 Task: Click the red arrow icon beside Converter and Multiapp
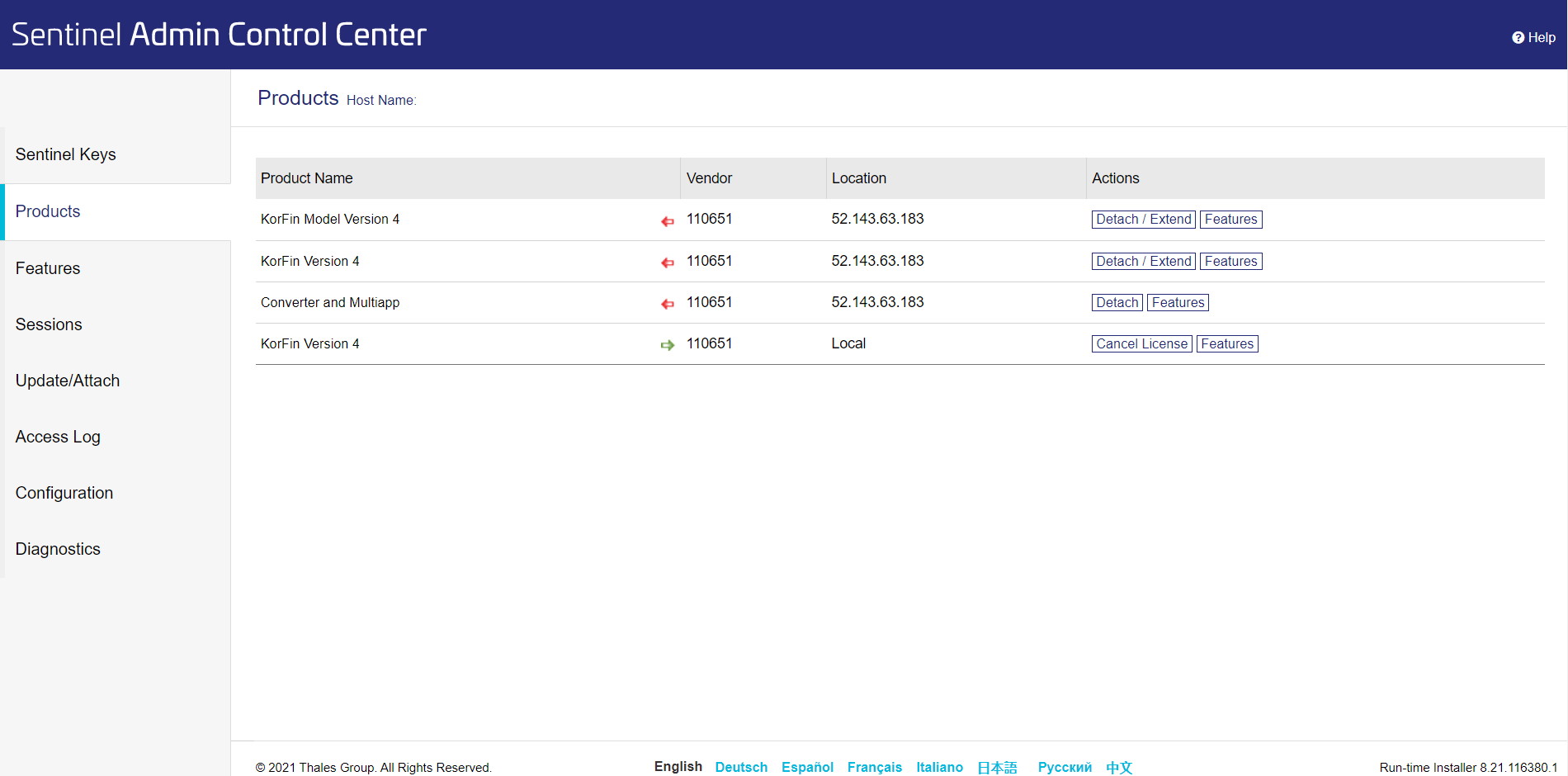pos(668,304)
